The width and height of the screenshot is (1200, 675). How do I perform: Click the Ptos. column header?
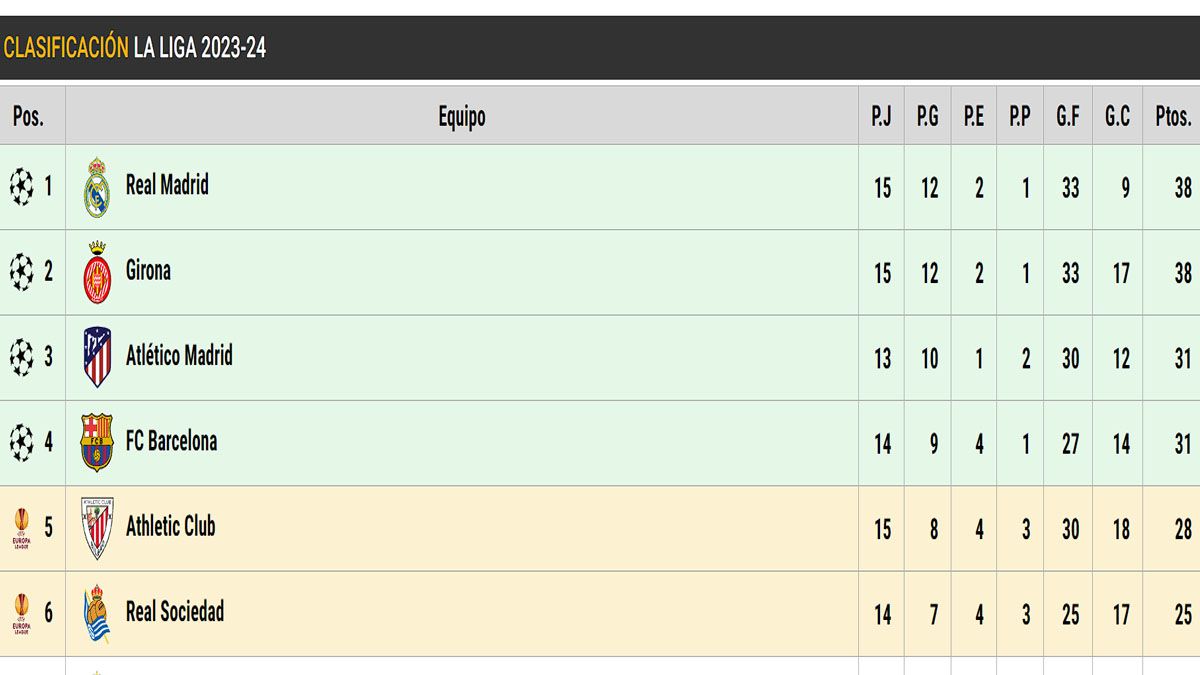coord(1173,116)
